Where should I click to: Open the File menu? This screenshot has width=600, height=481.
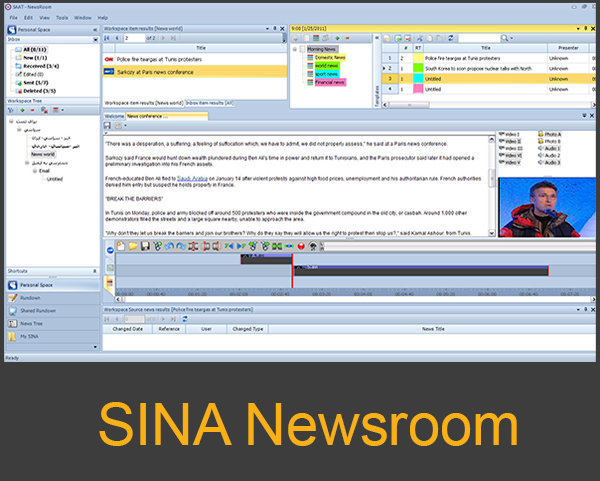pos(13,18)
